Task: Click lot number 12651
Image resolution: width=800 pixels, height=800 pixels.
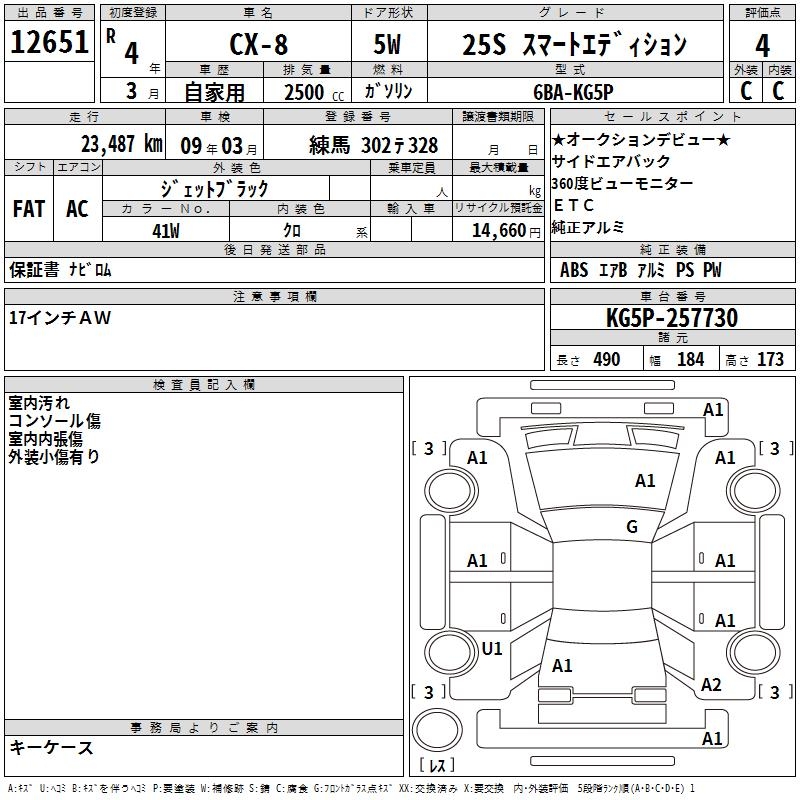Action: pyautogui.click(x=49, y=42)
